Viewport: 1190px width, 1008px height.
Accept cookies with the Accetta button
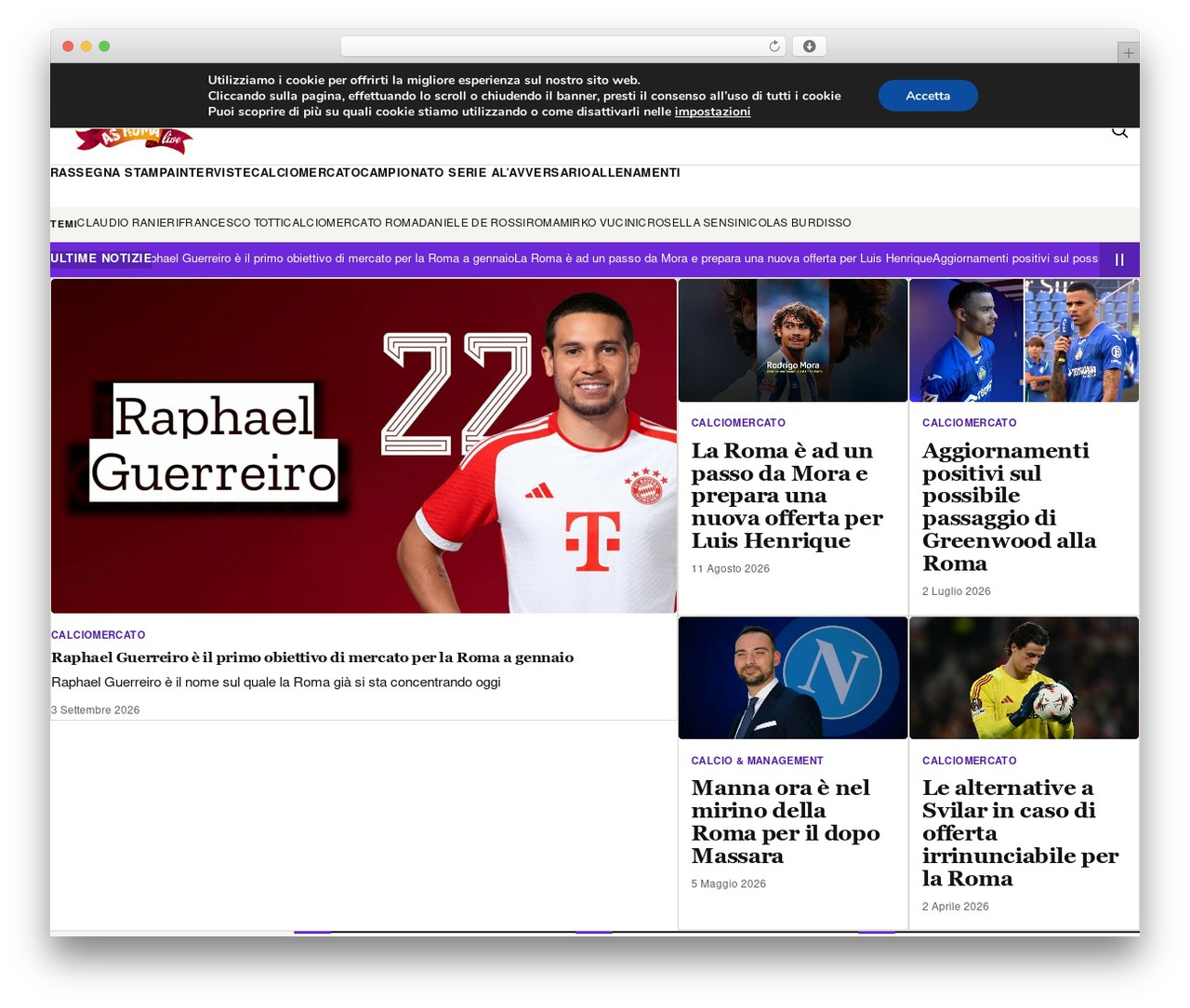click(x=928, y=96)
